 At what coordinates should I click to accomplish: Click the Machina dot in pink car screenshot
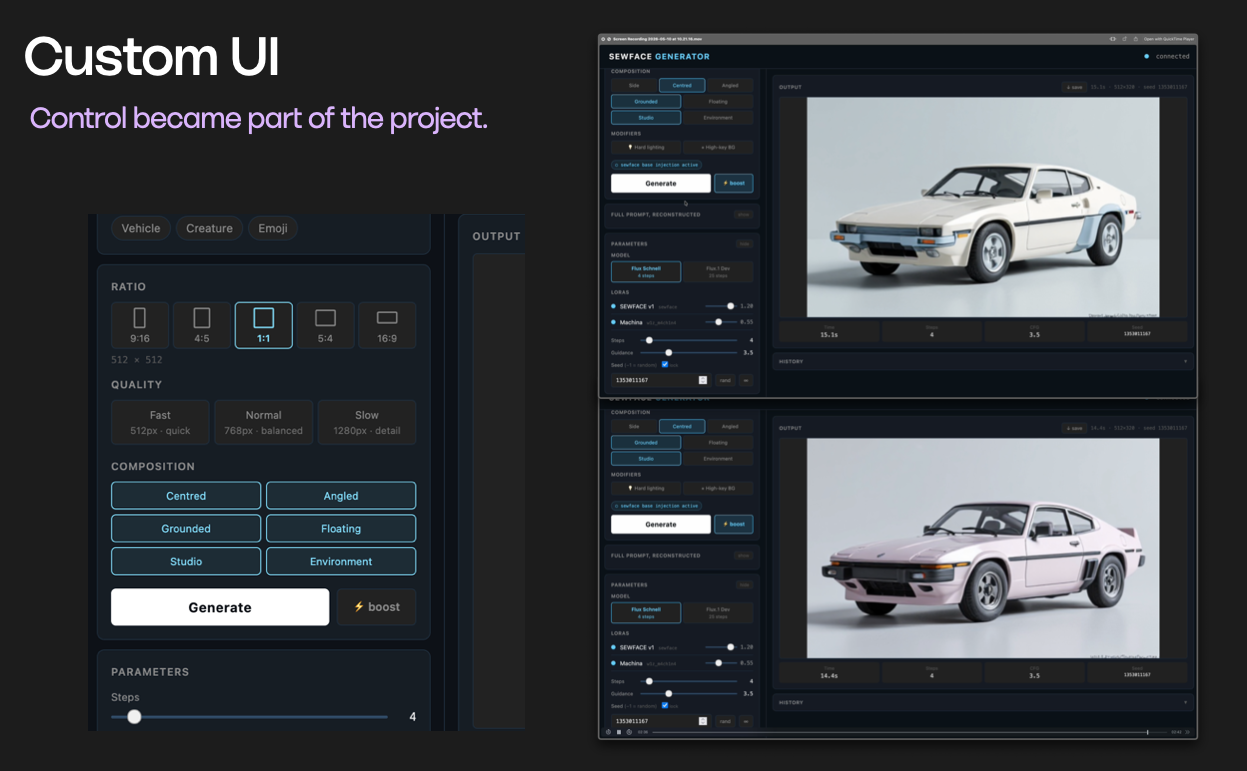click(x=613, y=663)
